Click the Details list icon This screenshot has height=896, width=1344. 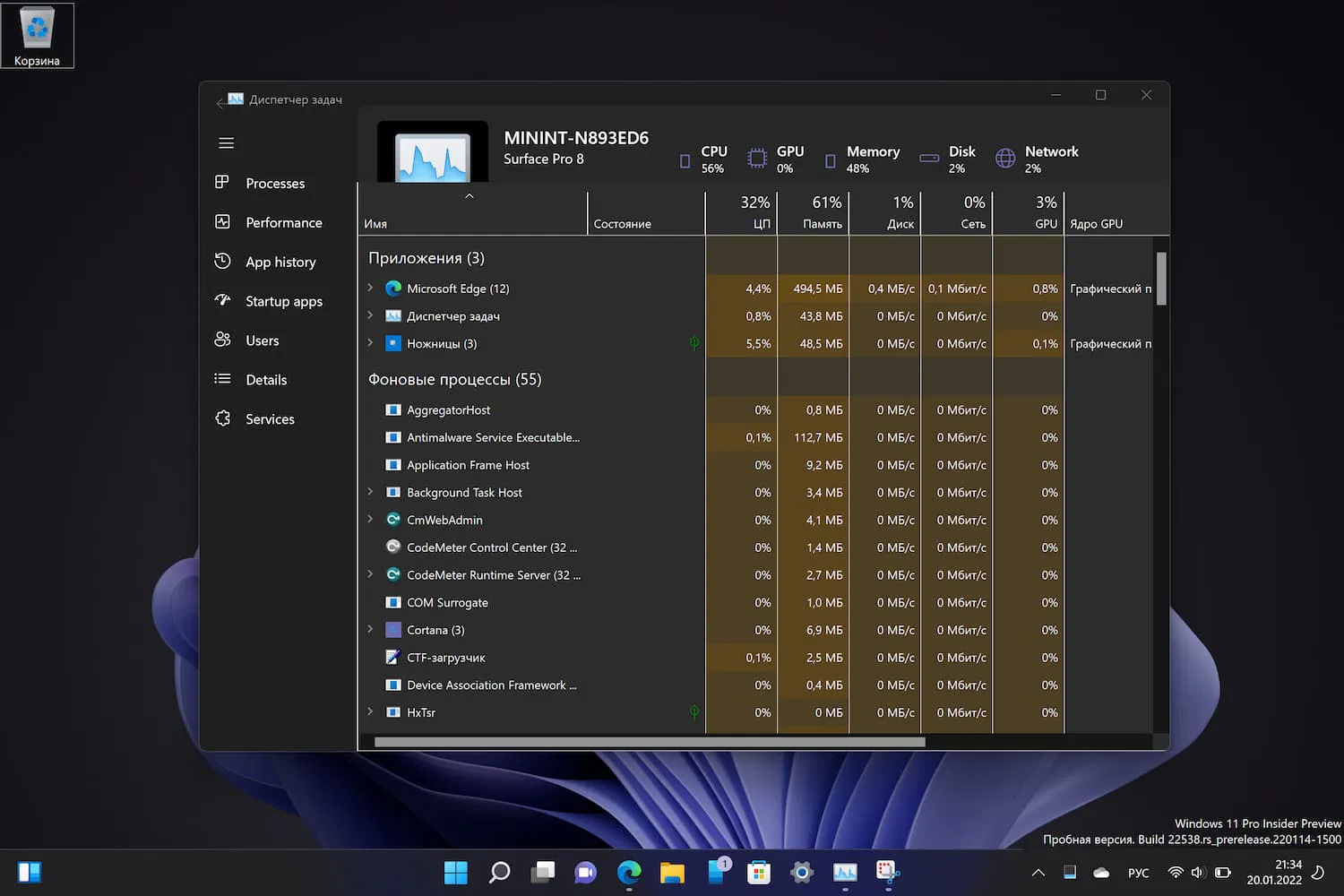(222, 379)
